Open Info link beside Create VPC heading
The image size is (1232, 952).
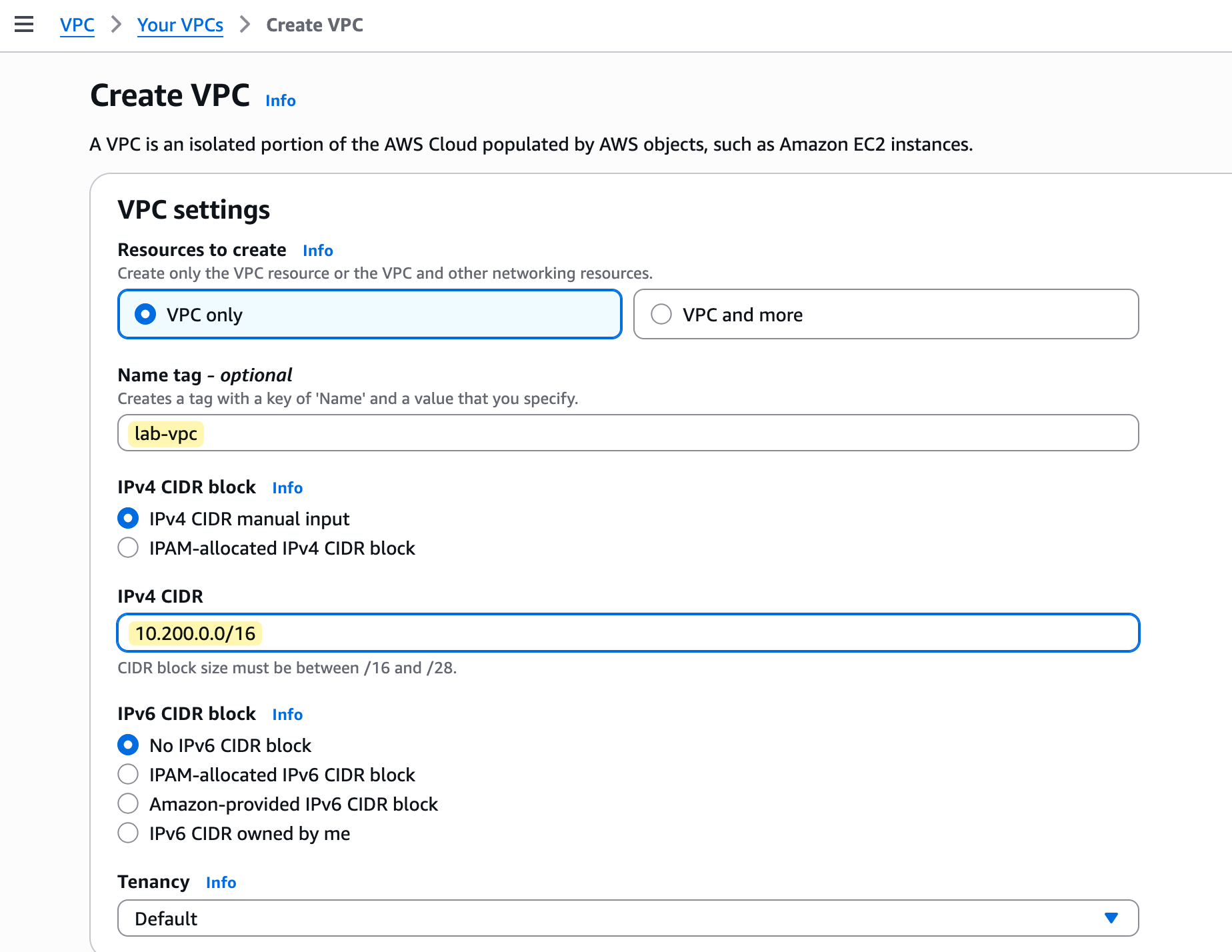280,101
